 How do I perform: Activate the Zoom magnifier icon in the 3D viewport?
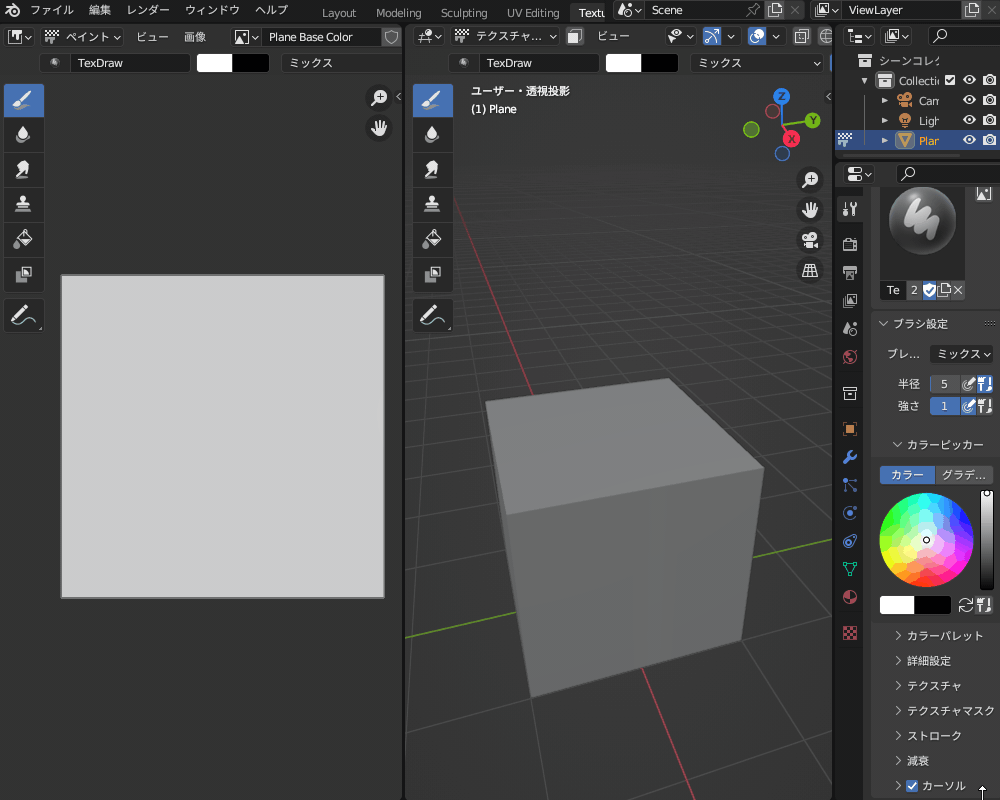coord(810,178)
